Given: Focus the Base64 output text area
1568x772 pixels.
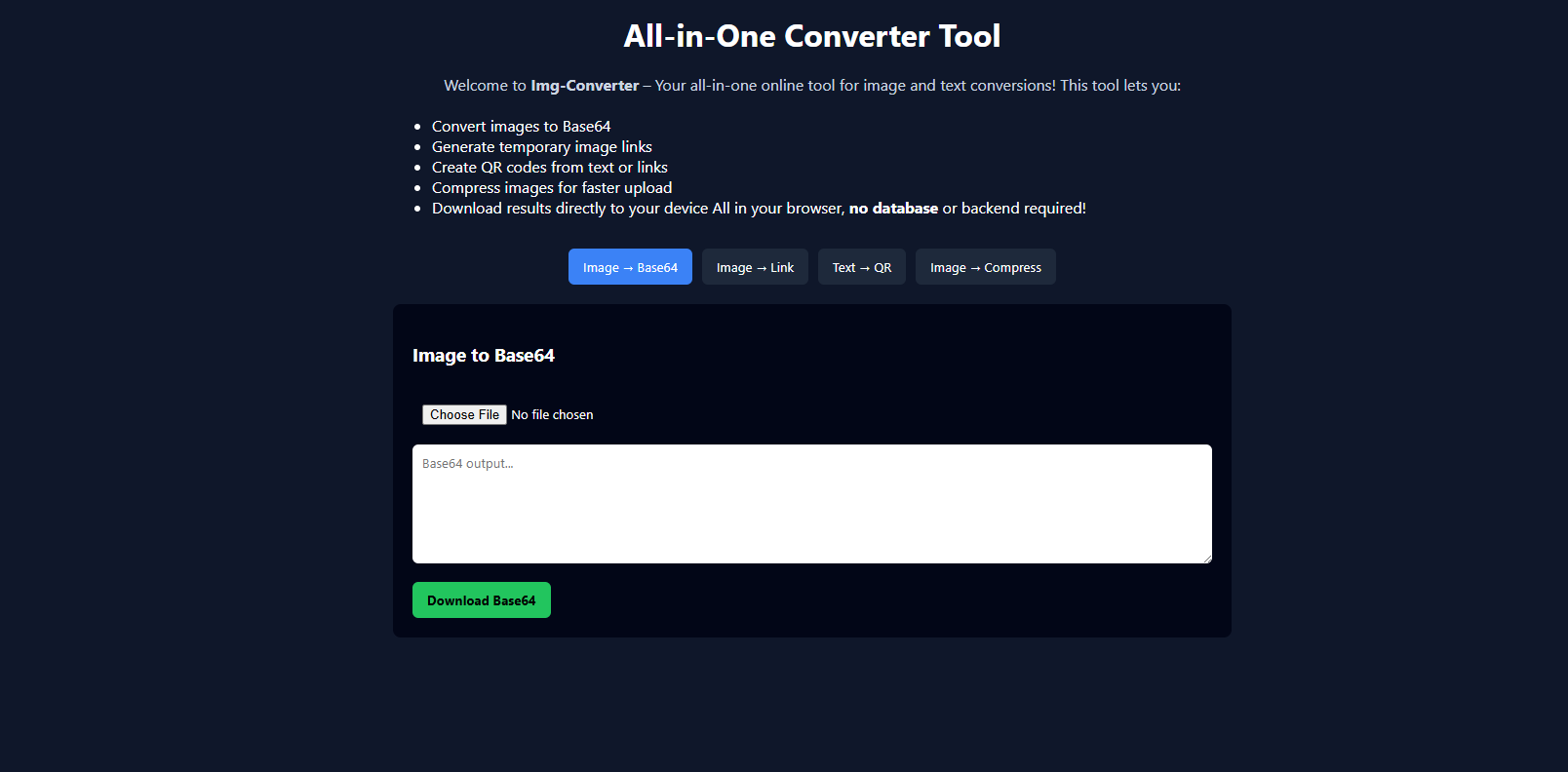Looking at the screenshot, I should 811,504.
